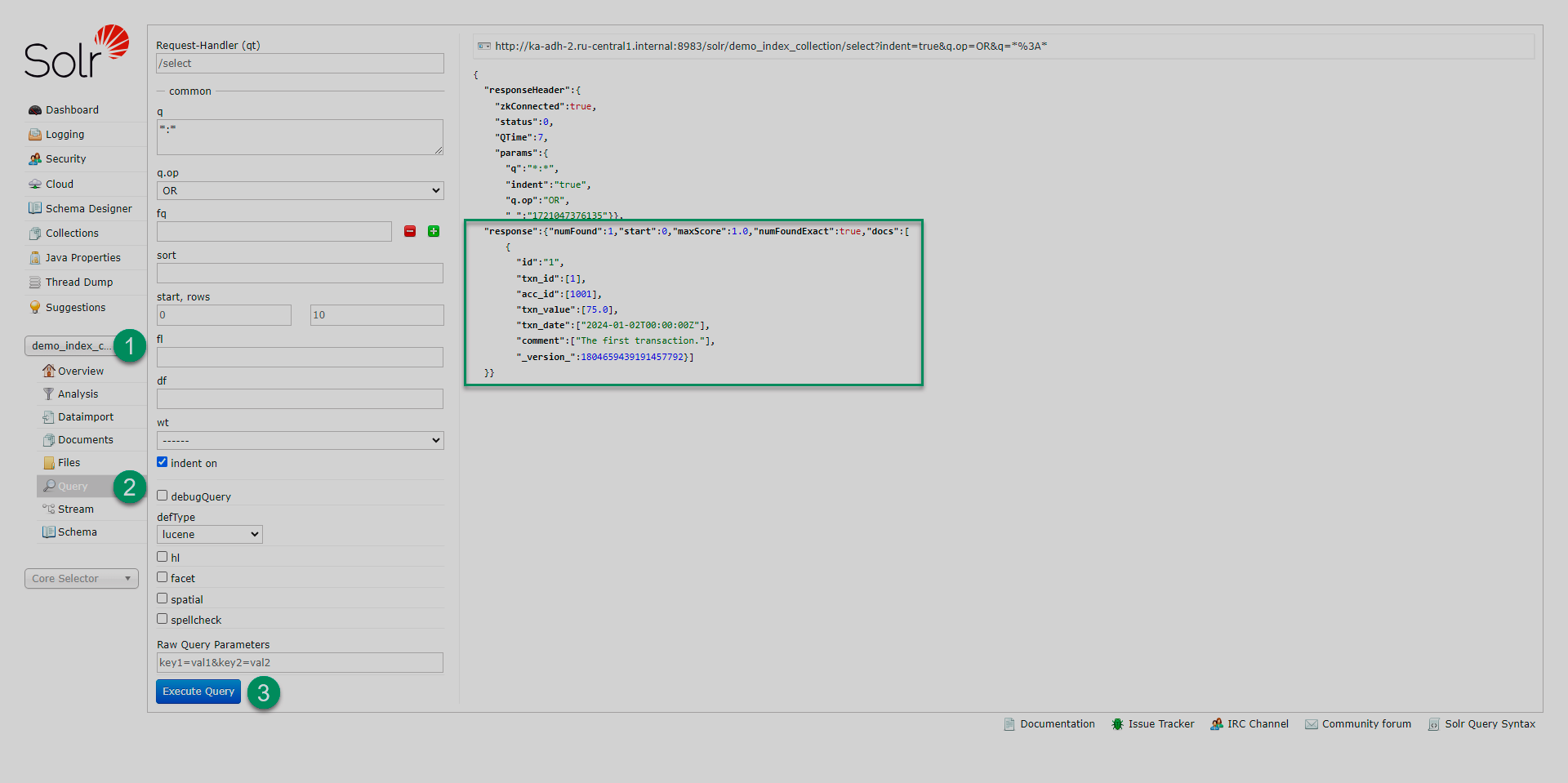Viewport: 1568px width, 783px height.
Task: Click the IRC Channel people icon
Action: tap(1217, 724)
